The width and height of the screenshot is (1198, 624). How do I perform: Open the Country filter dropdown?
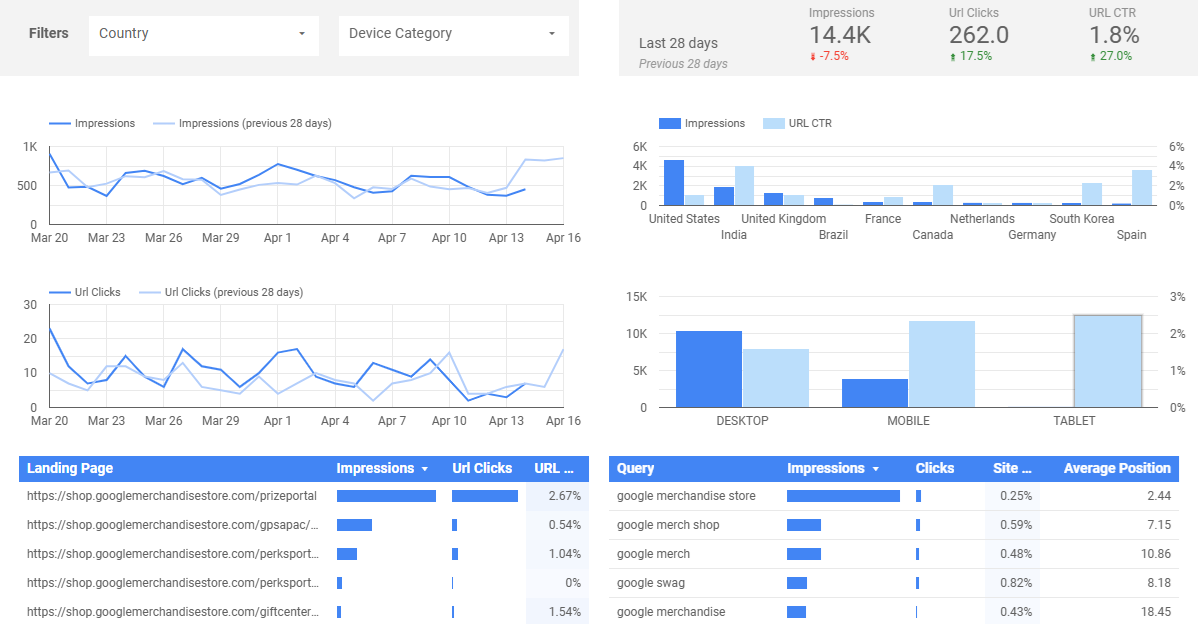203,35
